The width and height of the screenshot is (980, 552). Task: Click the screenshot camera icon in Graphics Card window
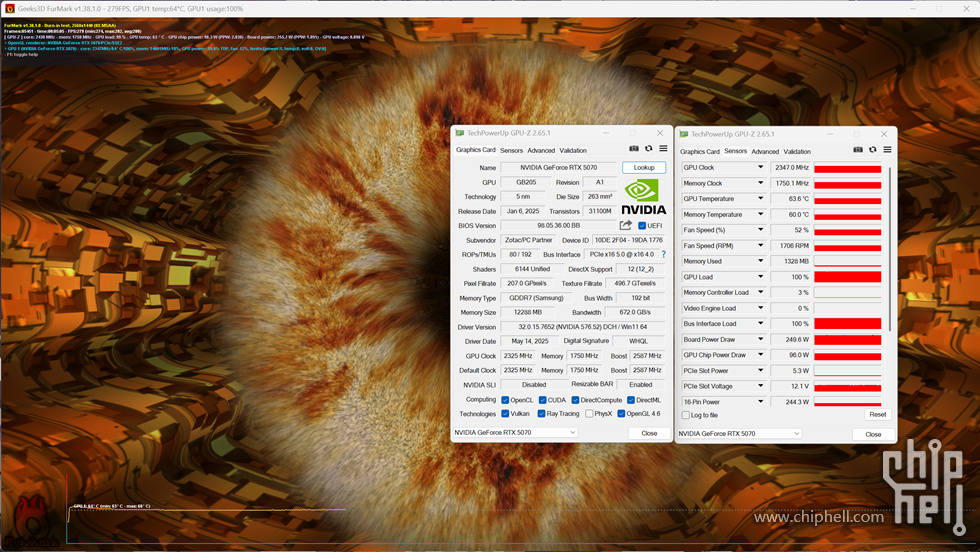[x=634, y=149]
